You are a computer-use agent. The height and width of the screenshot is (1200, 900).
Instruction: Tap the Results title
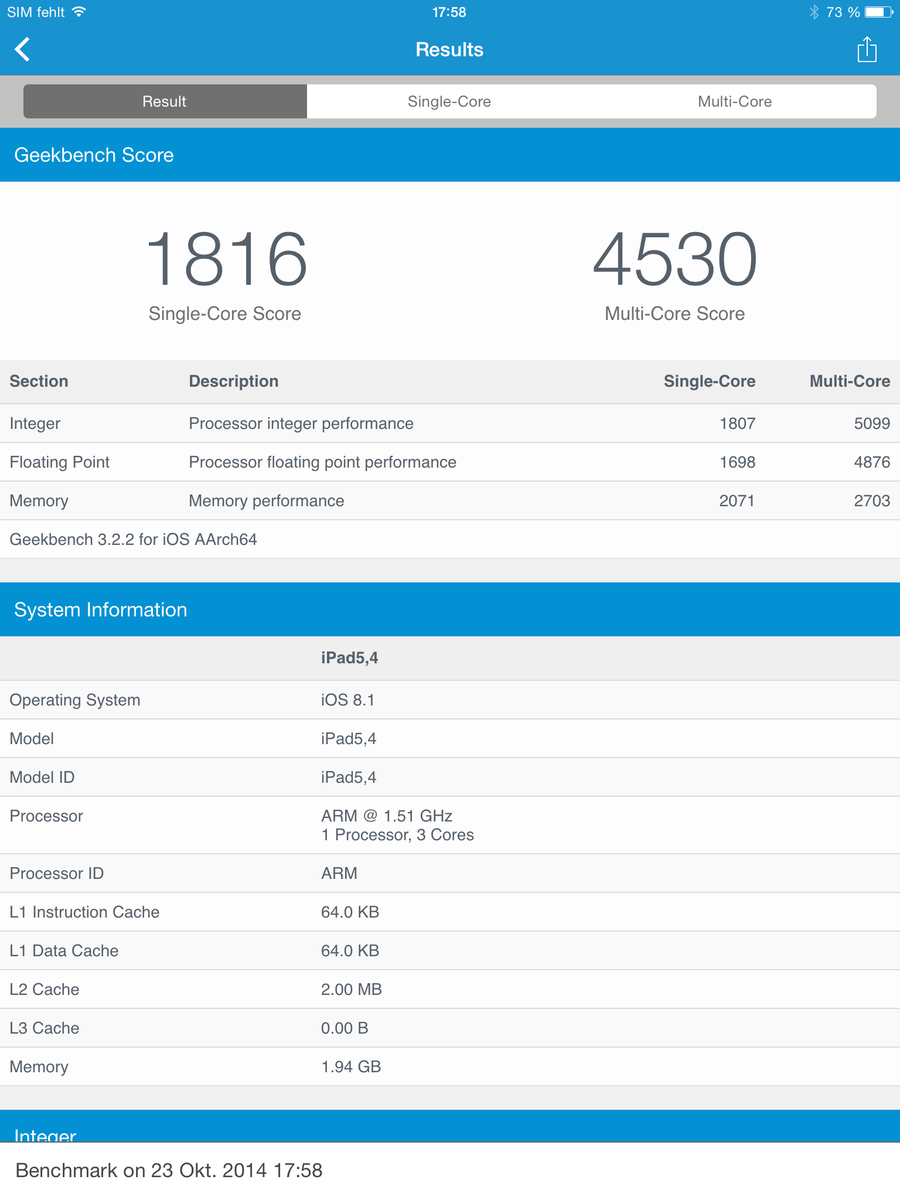pyautogui.click(x=449, y=49)
